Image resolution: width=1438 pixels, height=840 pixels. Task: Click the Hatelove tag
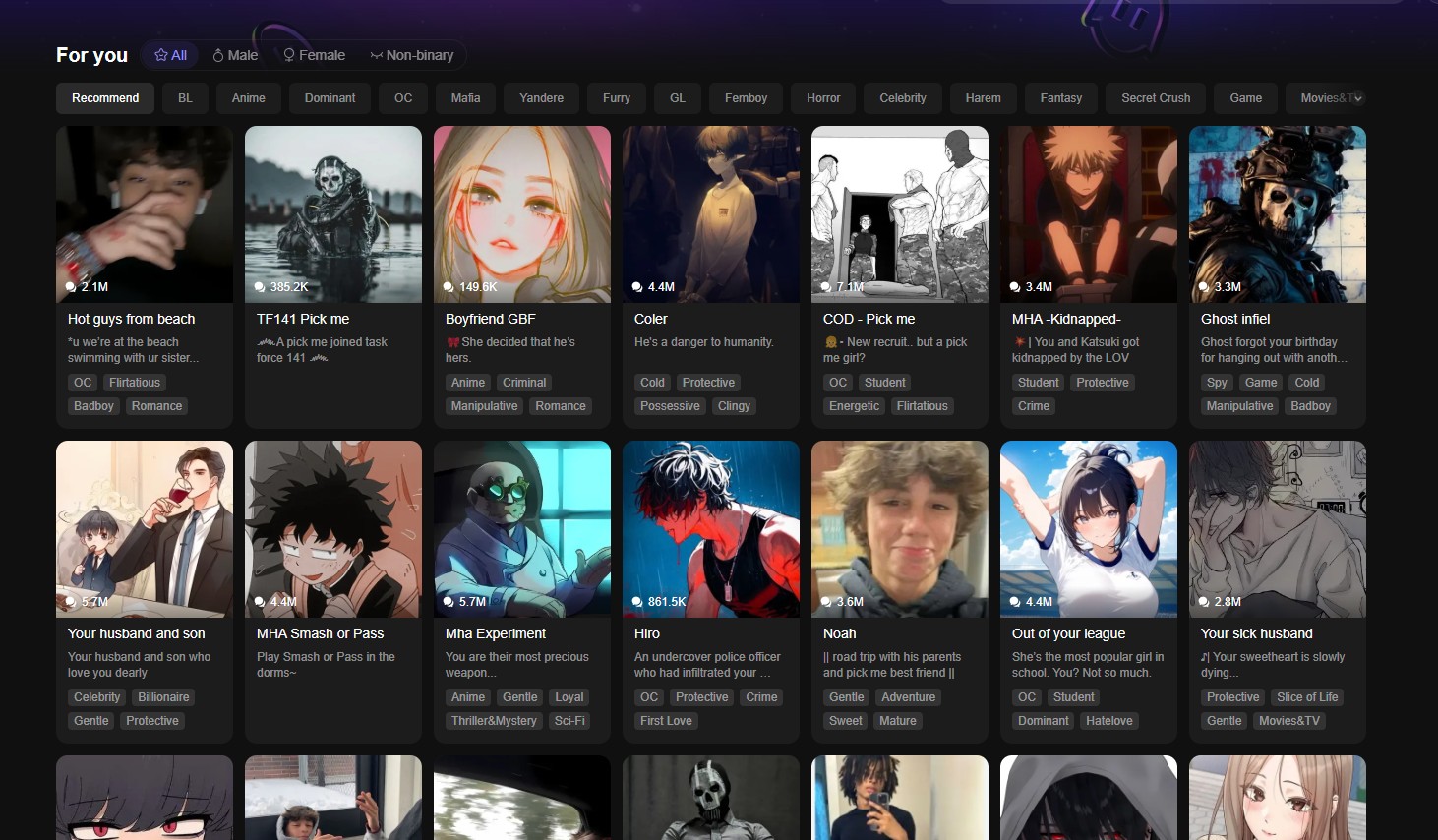pos(1109,721)
